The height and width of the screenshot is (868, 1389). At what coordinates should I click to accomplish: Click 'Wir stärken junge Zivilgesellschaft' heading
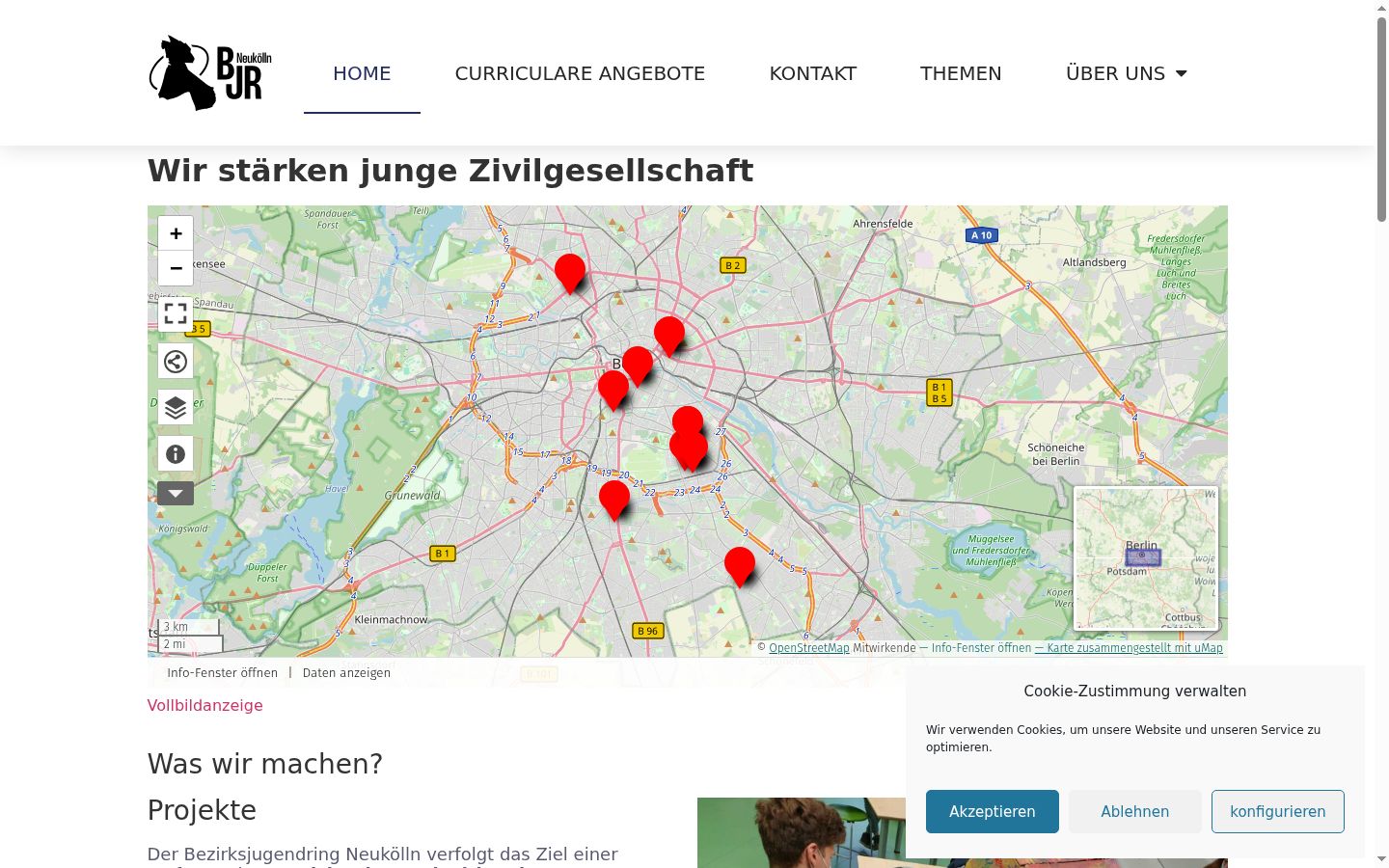450,171
